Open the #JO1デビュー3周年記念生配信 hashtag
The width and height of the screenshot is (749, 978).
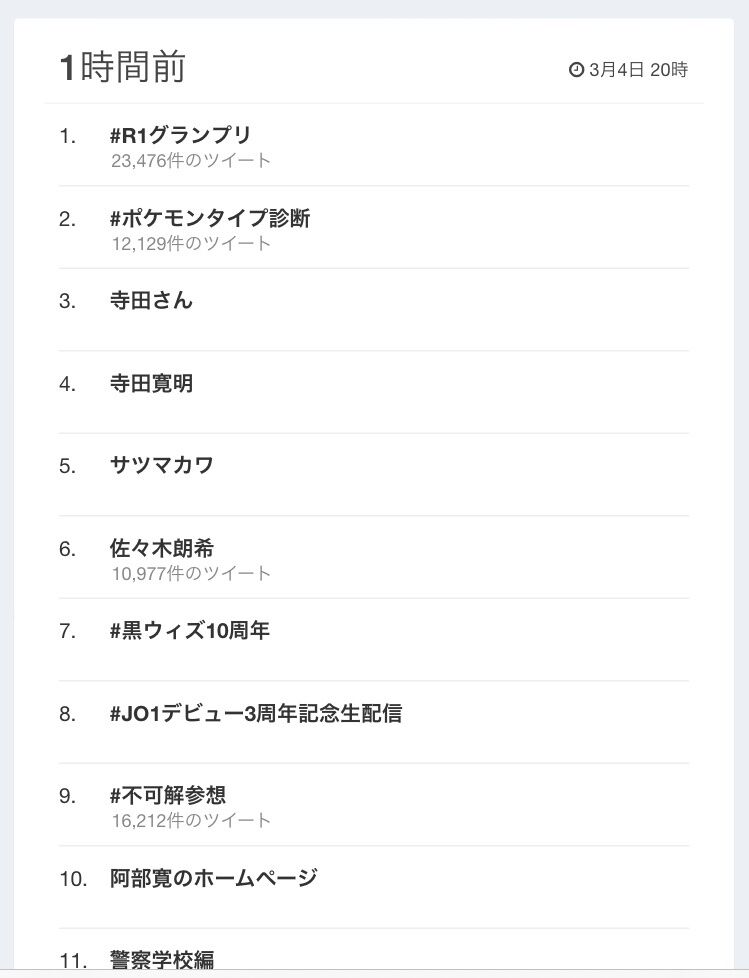click(256, 713)
